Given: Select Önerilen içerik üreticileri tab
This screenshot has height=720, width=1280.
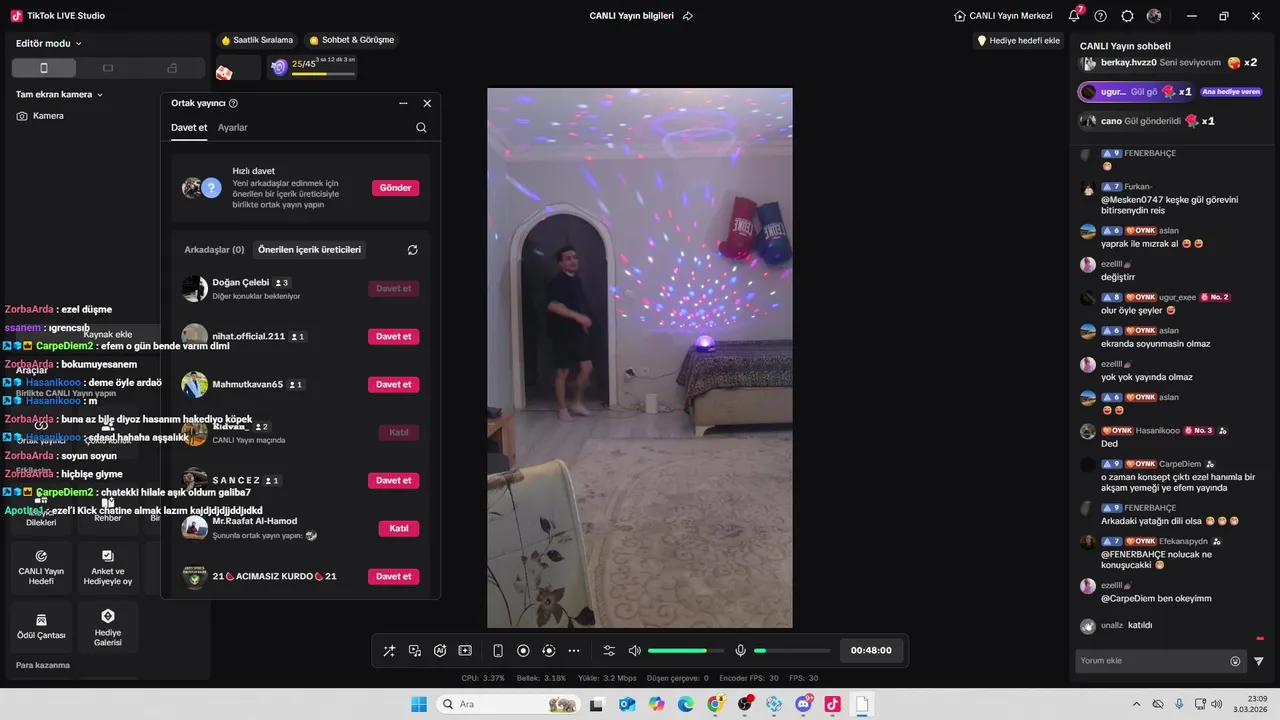Looking at the screenshot, I should 309,250.
